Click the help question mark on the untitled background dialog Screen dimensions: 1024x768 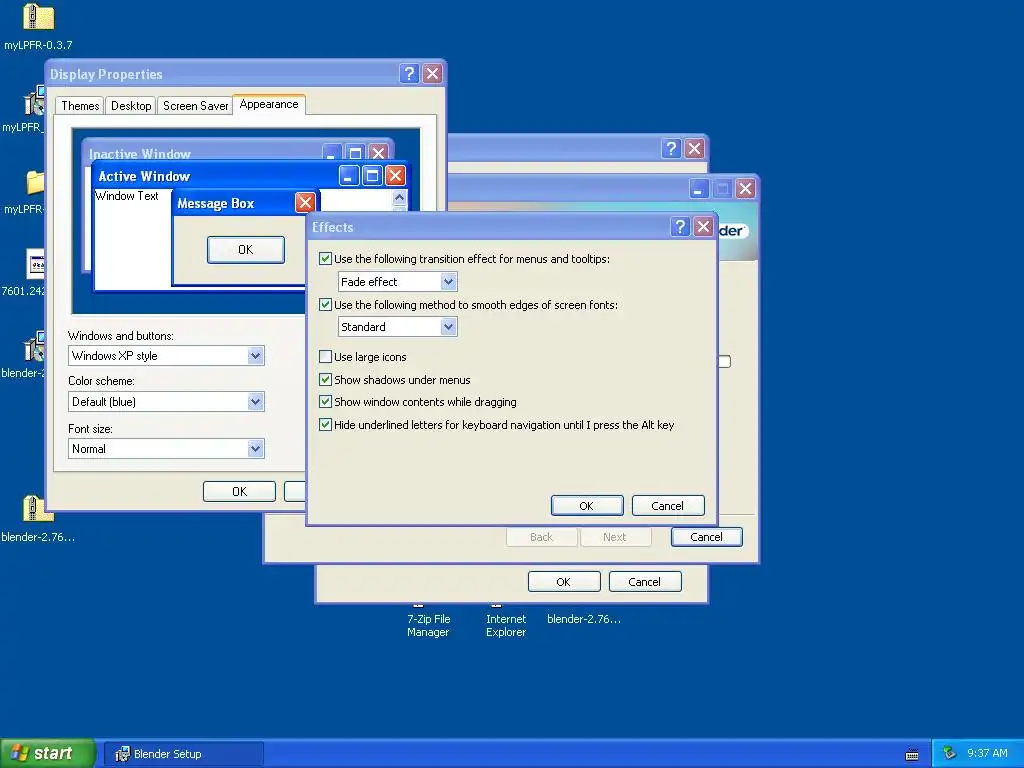coord(671,149)
